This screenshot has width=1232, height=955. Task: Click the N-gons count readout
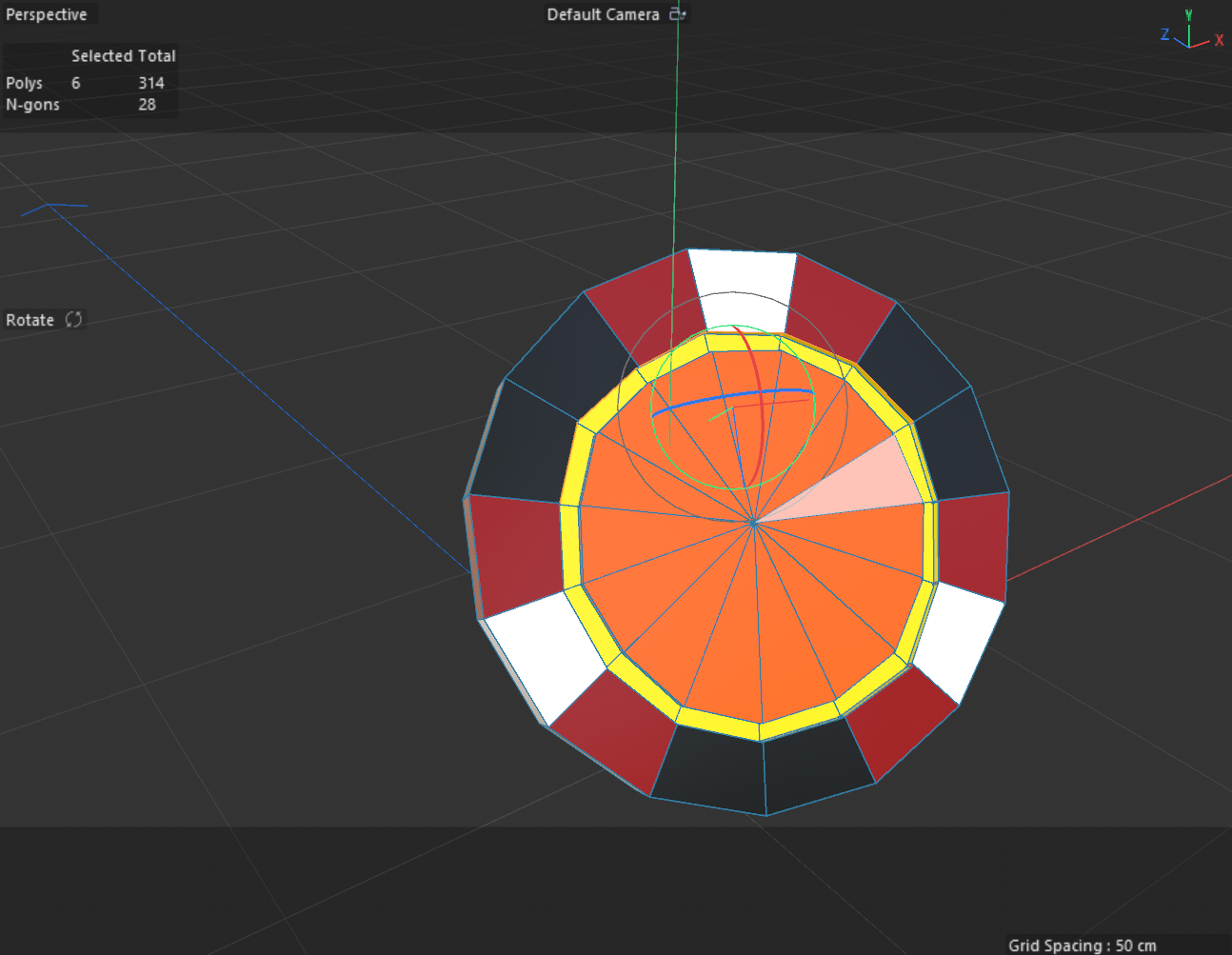point(148,105)
